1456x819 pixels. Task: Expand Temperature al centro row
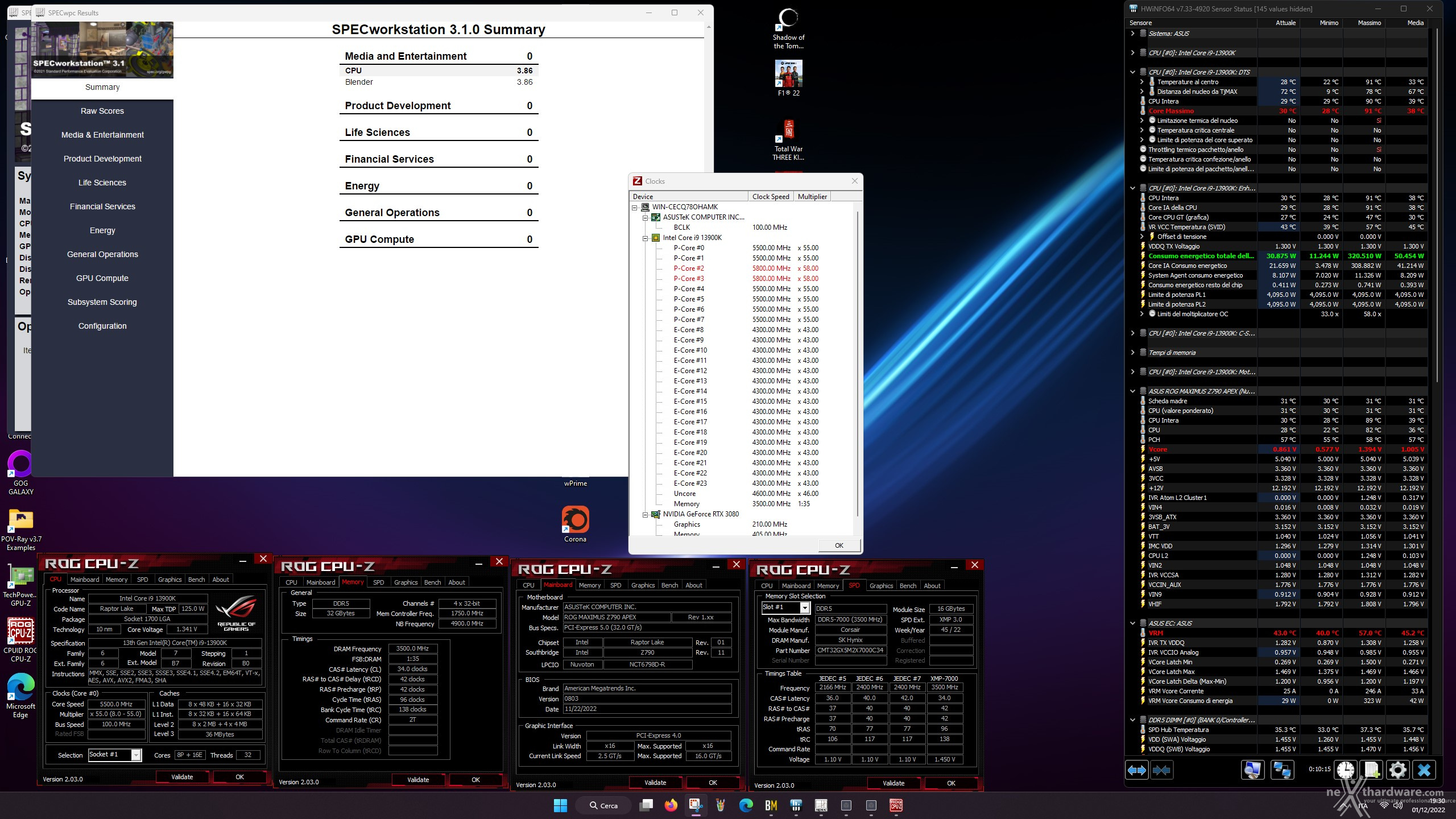coord(1141,82)
